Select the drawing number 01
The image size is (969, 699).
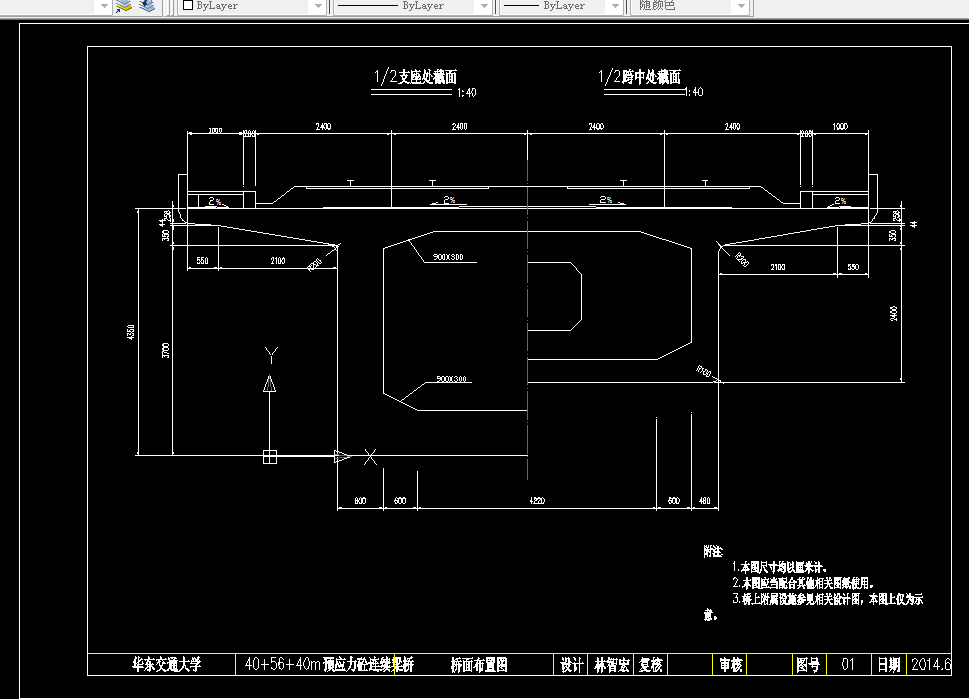pos(848,665)
